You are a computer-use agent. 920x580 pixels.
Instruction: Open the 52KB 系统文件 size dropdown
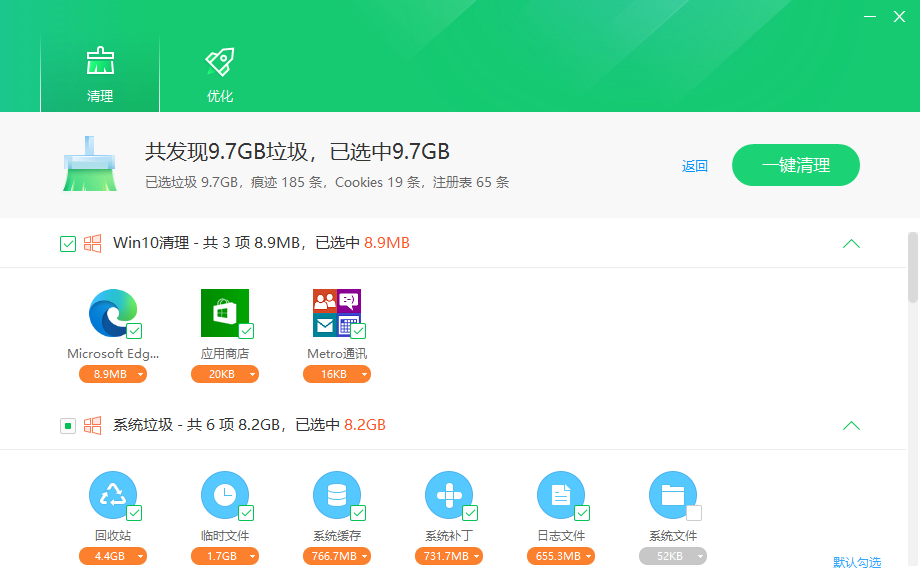[673, 556]
